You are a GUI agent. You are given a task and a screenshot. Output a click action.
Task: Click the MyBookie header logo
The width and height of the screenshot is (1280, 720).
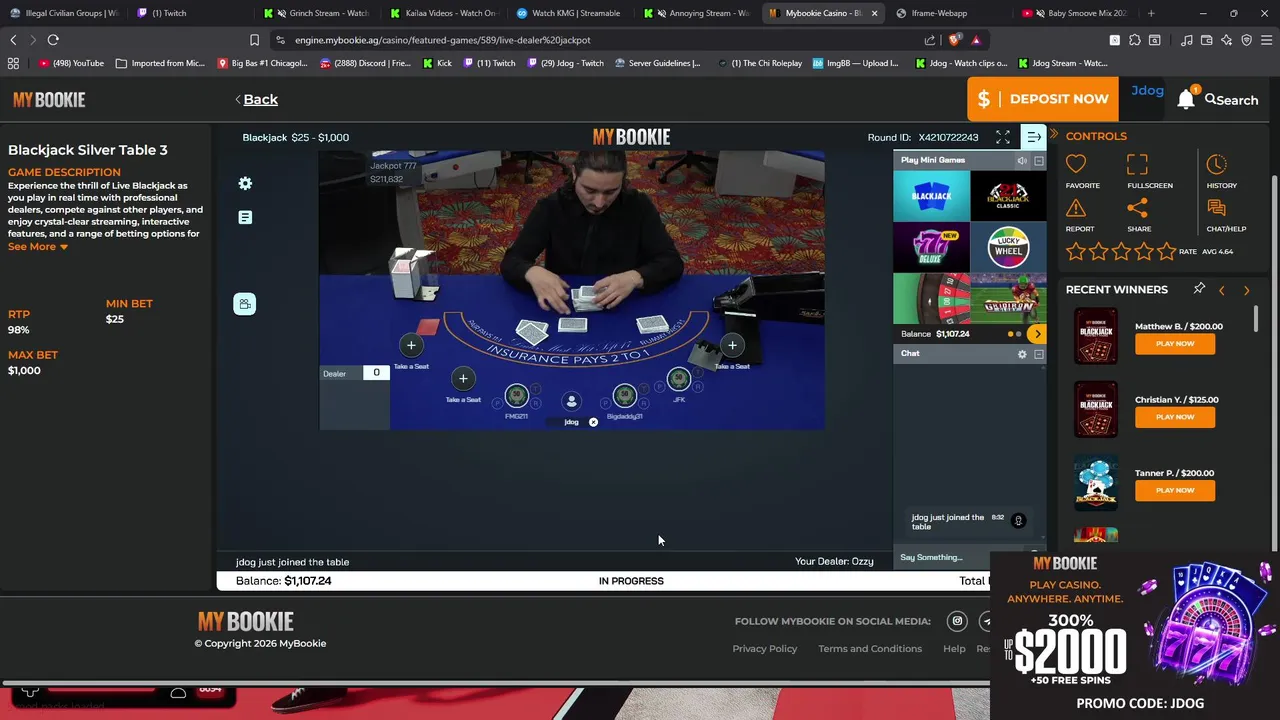(x=49, y=99)
